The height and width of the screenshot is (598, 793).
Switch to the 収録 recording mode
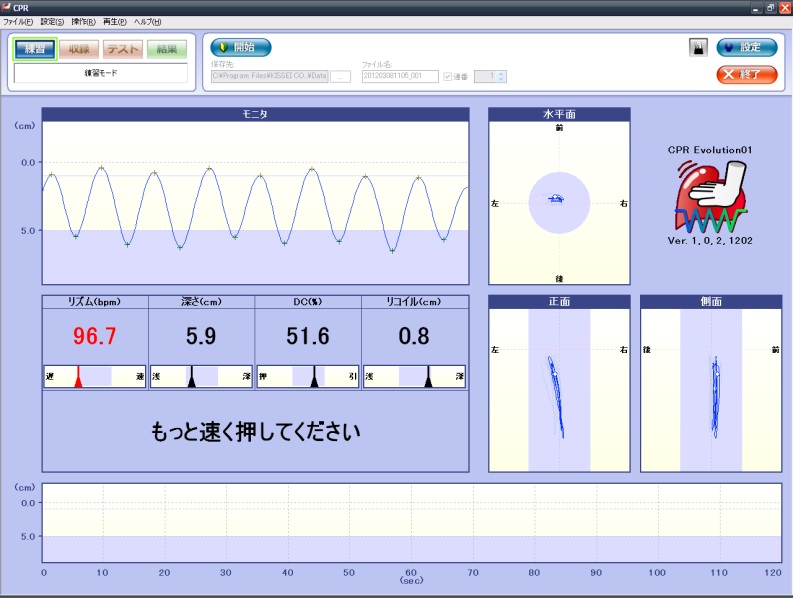pos(79,49)
